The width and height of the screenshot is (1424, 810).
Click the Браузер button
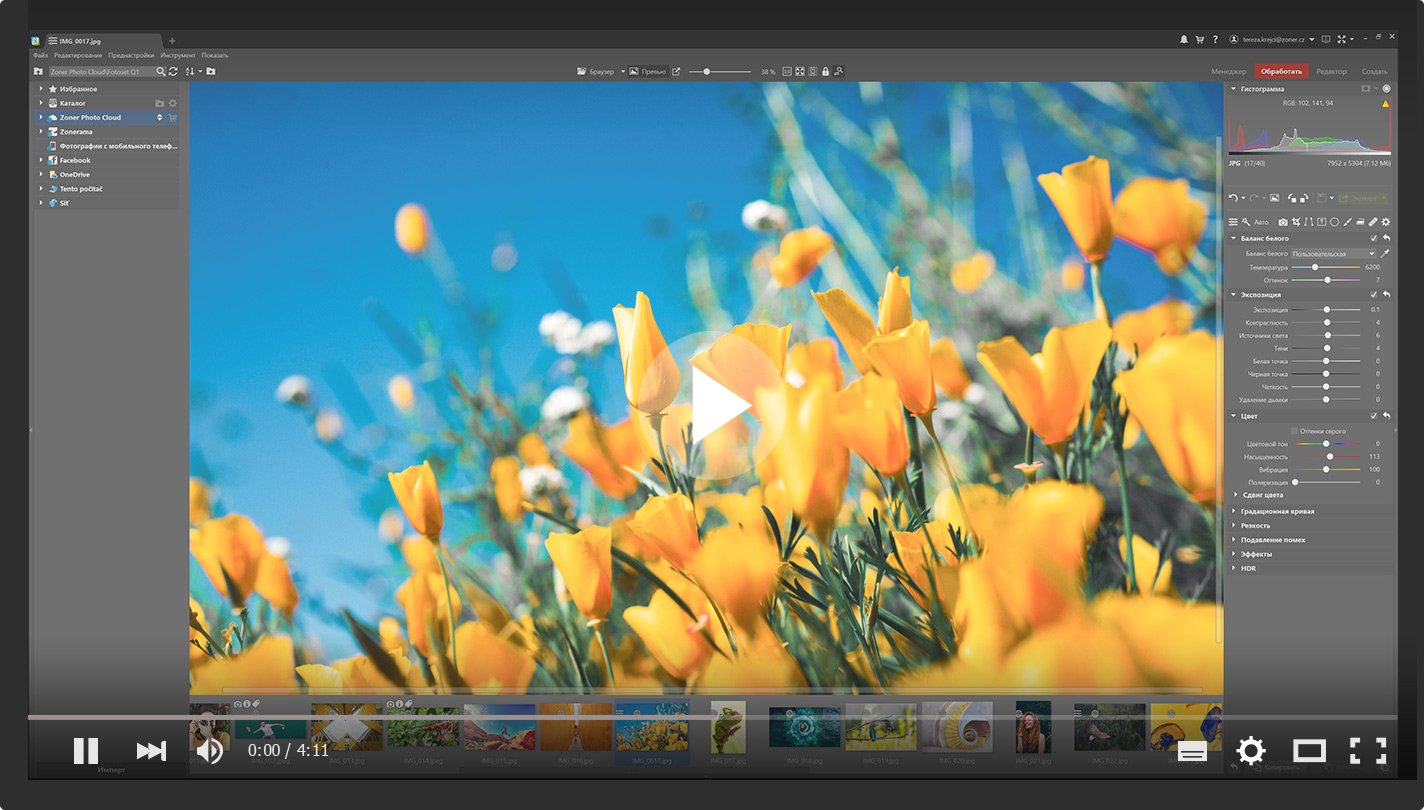(596, 72)
